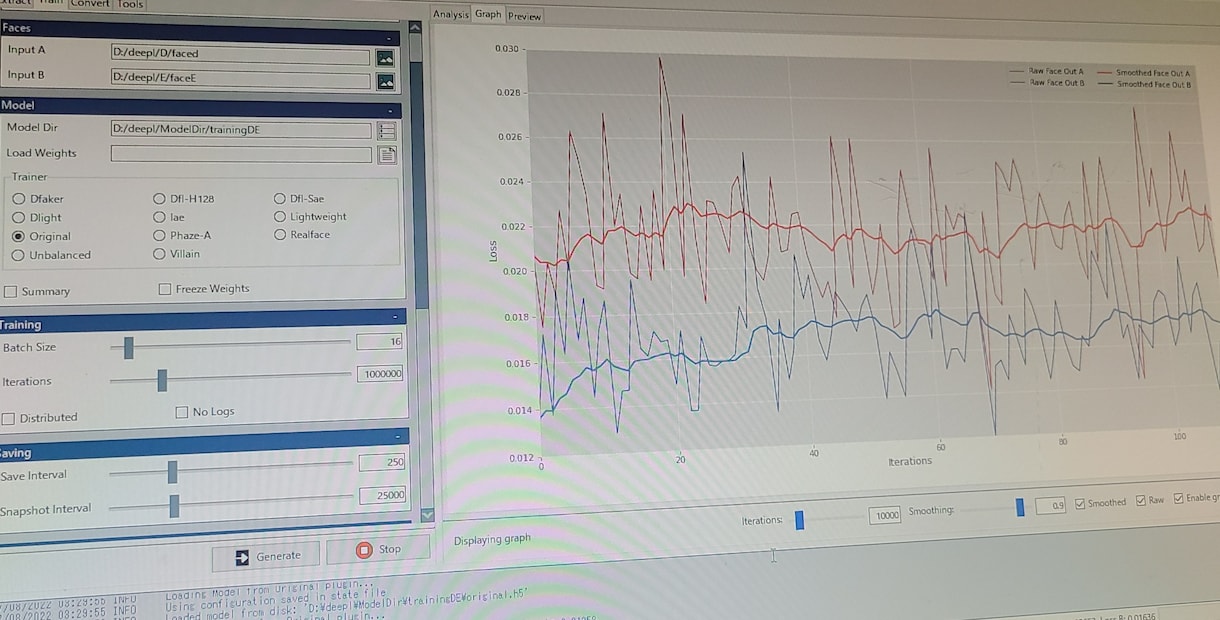Click the graph Iterations slider handle
1220x620 pixels.
(799, 519)
